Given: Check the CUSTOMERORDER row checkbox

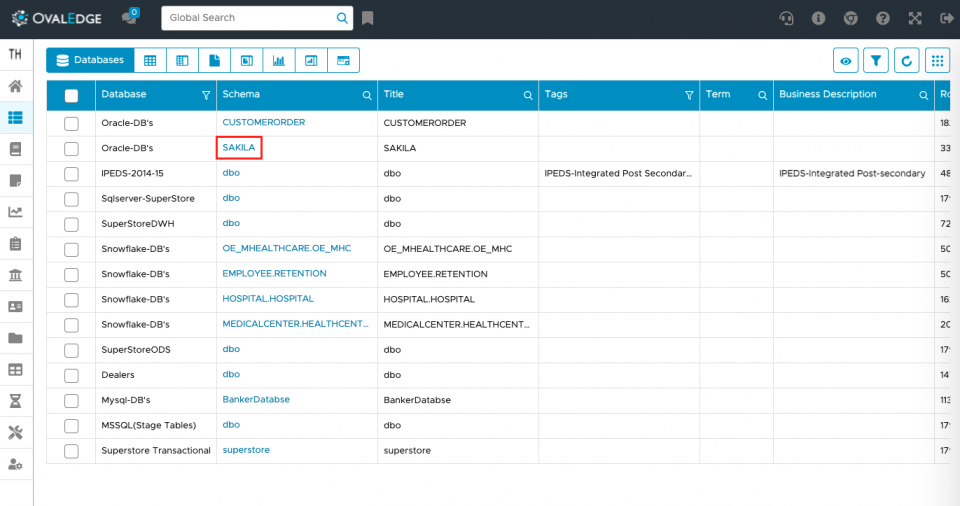Looking at the screenshot, I should [72, 124].
